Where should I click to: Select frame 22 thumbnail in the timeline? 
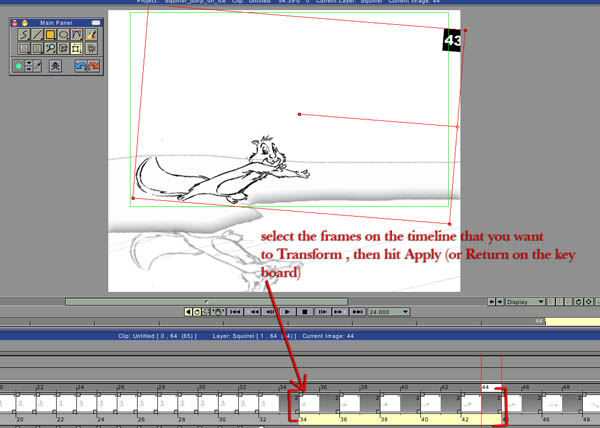pos(67,404)
